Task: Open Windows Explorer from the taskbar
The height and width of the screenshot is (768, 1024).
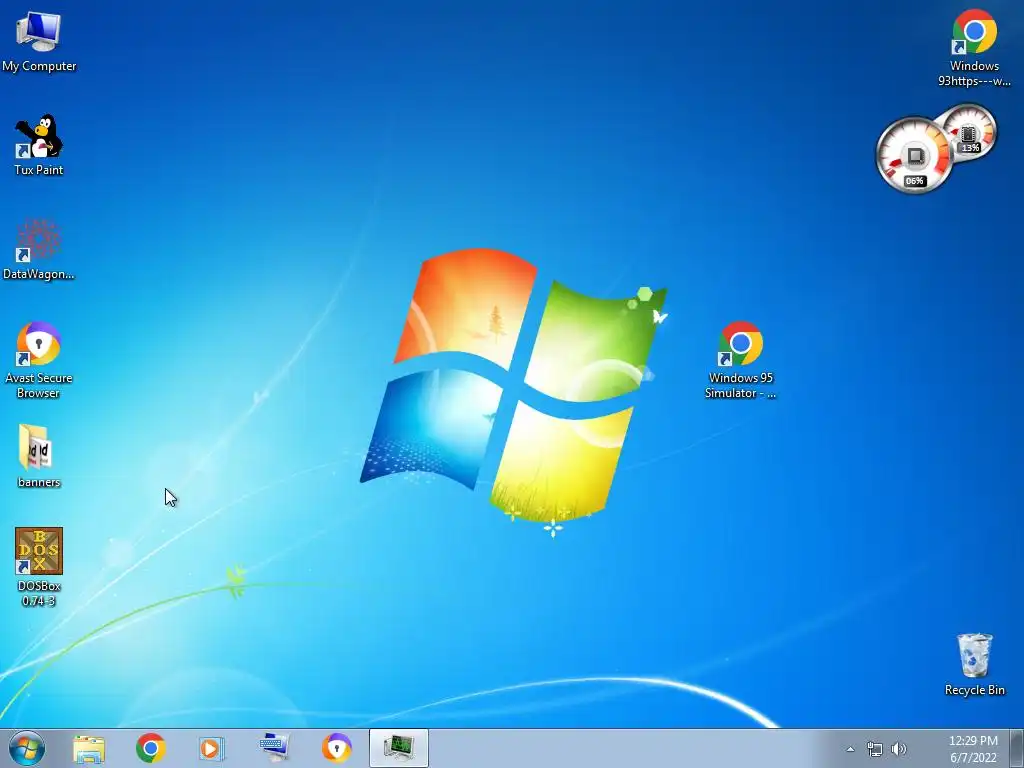Action: pos(89,748)
